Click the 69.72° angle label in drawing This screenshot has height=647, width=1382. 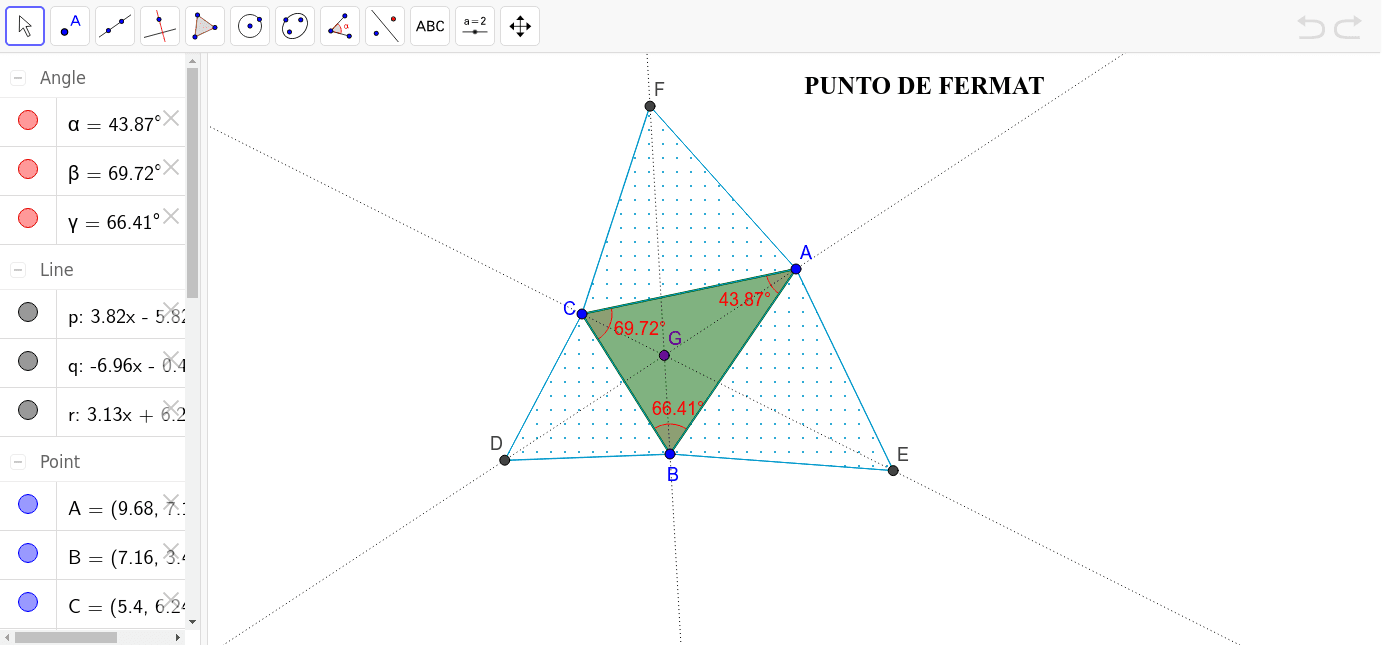click(640, 329)
